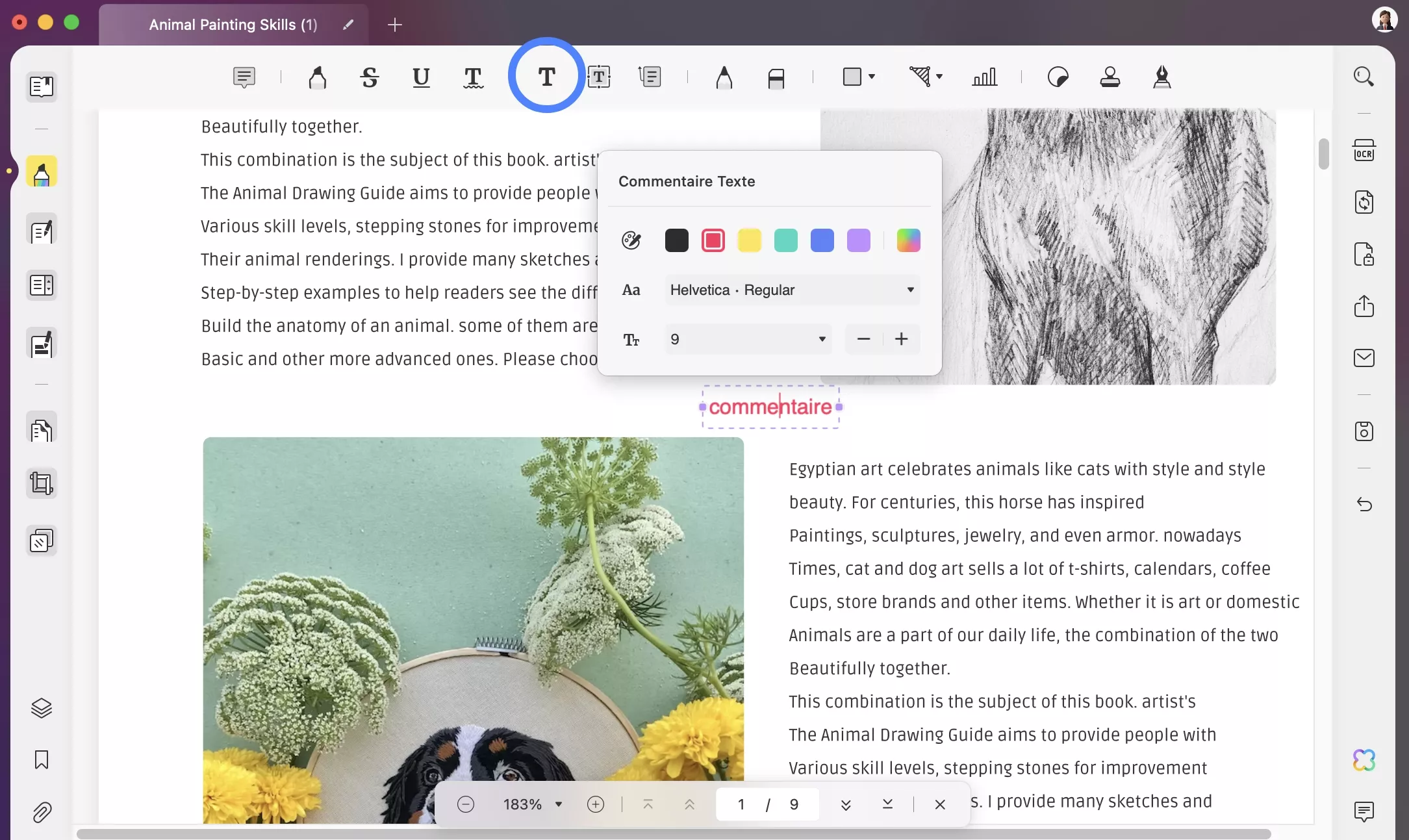Open the bookmarks panel
Image resolution: width=1409 pixels, height=840 pixels.
(x=42, y=759)
